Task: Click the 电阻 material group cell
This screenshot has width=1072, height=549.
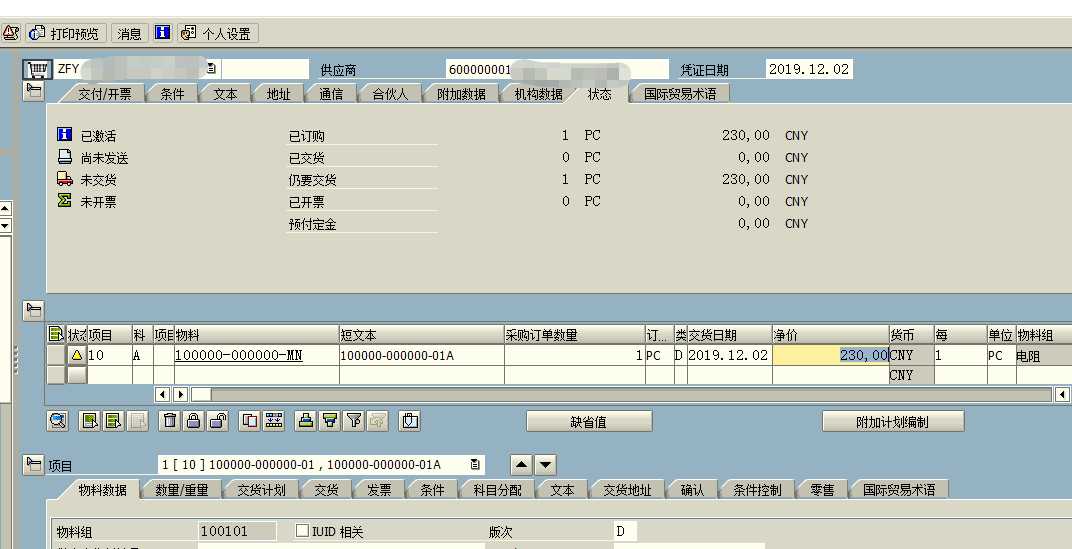Action: pyautogui.click(x=1043, y=356)
